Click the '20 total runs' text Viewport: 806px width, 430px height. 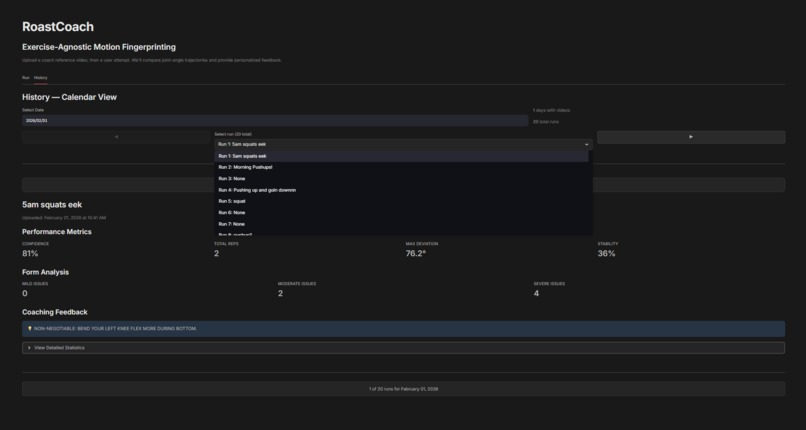click(x=546, y=122)
